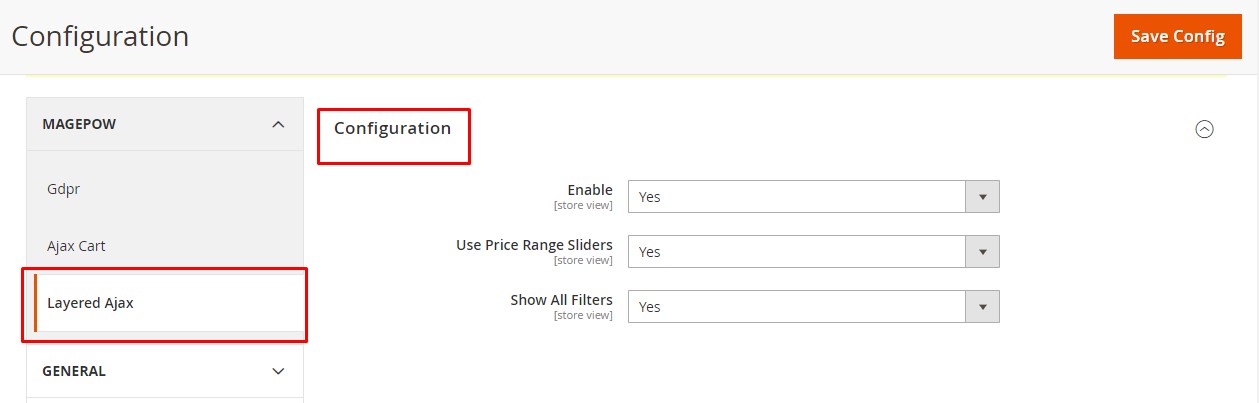This screenshot has width=1259, height=403.
Task: Open Use Price Range Sliders select box
Action: coord(797,252)
